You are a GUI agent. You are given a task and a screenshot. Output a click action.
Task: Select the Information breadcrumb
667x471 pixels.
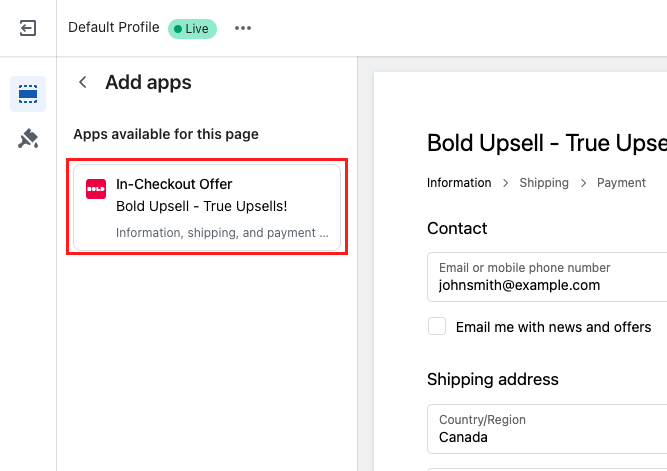point(459,183)
